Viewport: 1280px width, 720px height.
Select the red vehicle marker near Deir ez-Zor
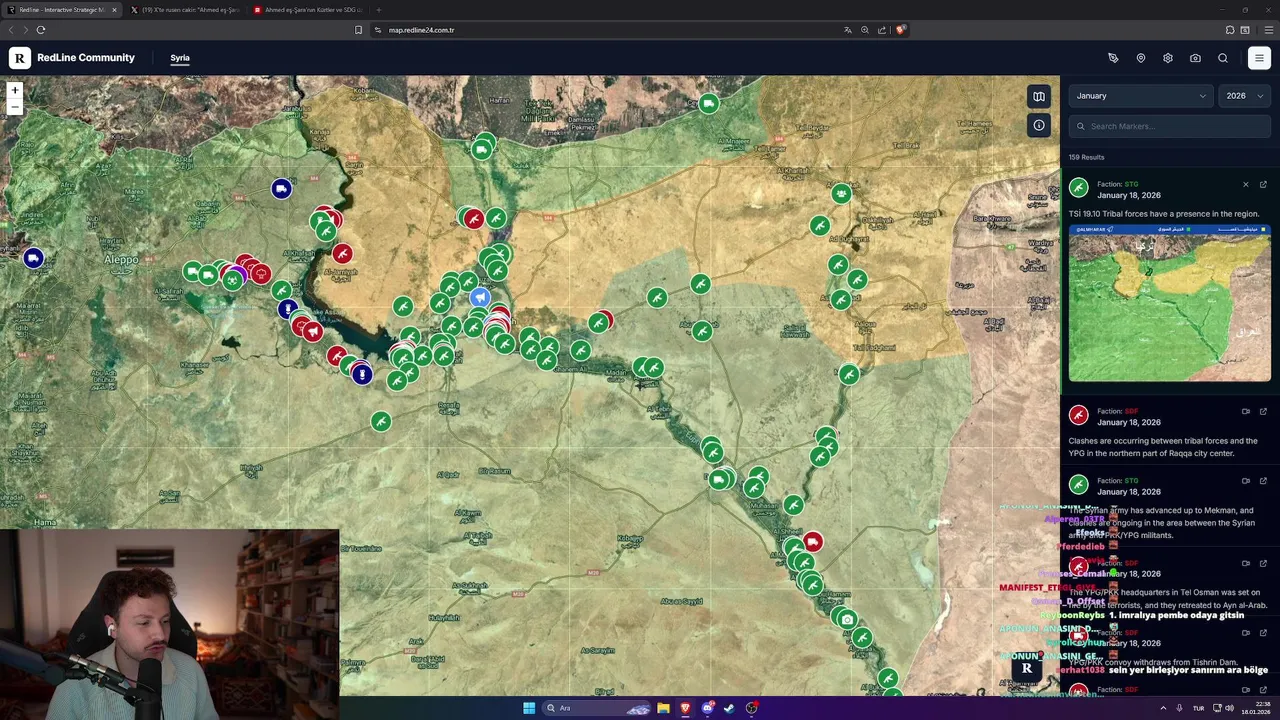[x=812, y=542]
